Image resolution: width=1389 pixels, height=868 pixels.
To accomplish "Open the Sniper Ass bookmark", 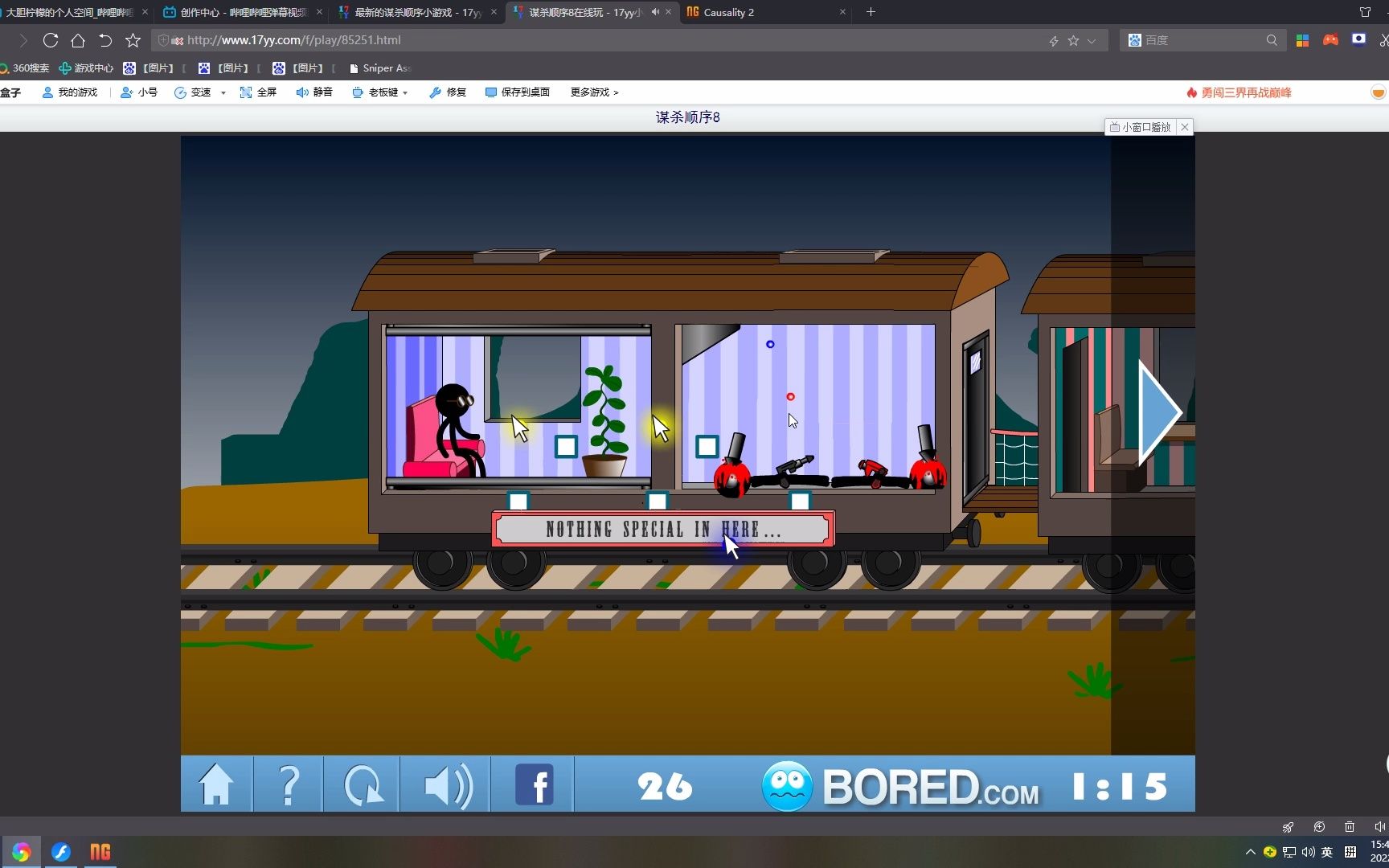I will click(380, 68).
